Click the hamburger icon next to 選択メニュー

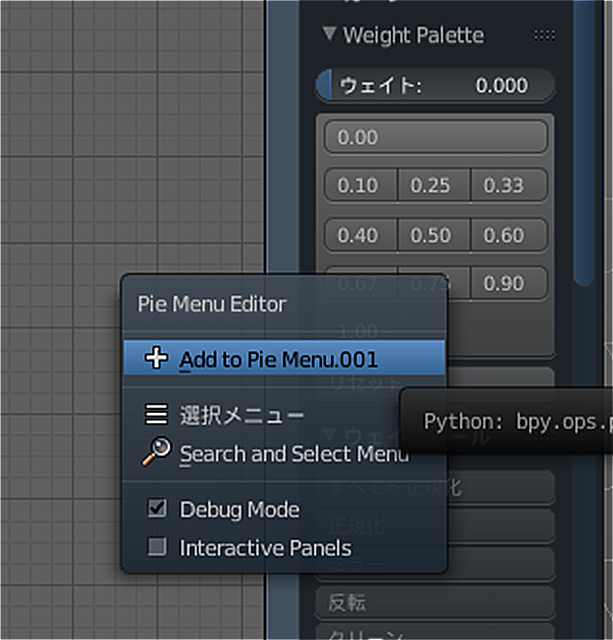click(x=156, y=414)
